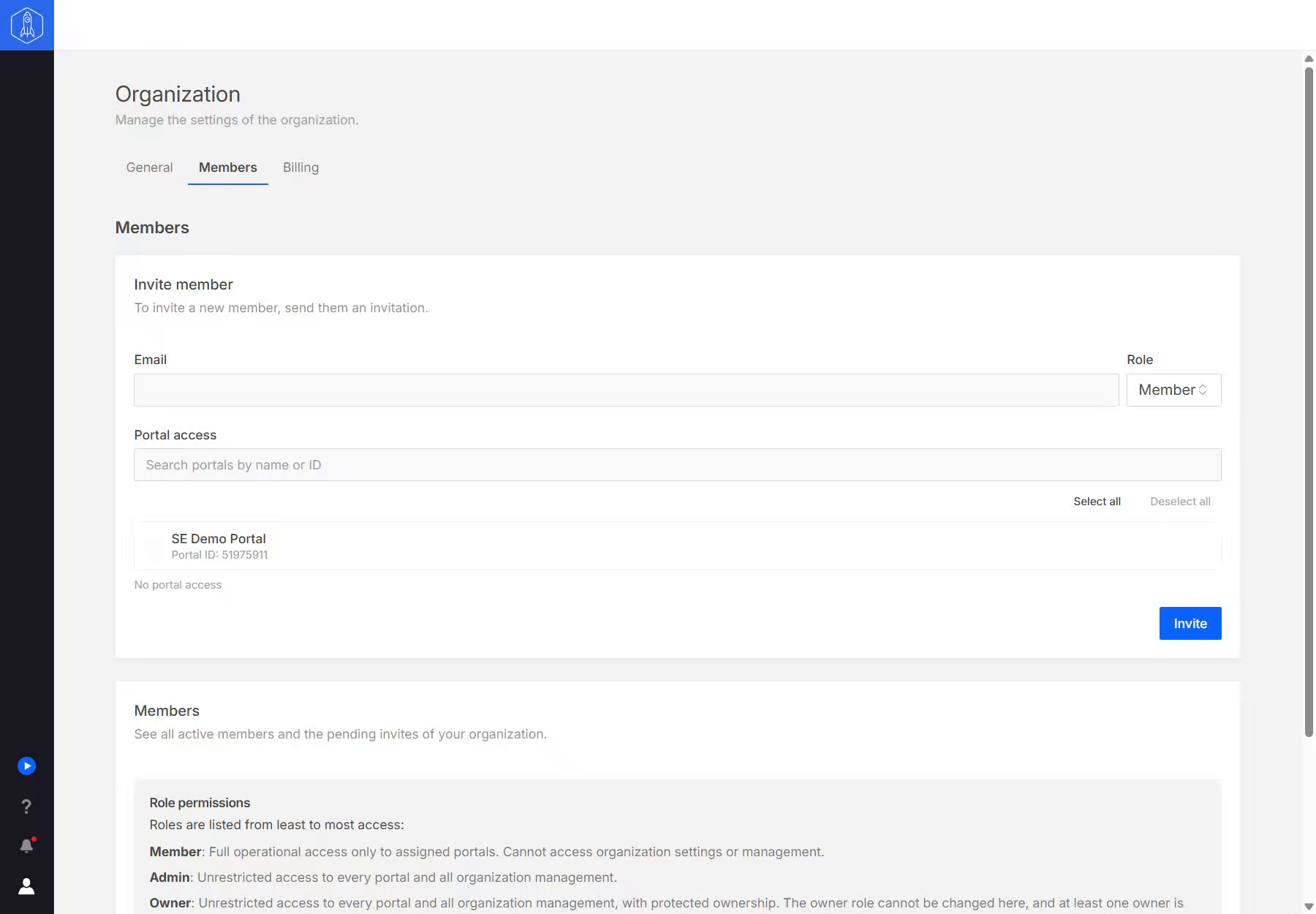Click the 'Organization' page title
The width and height of the screenshot is (1316, 914).
(178, 94)
